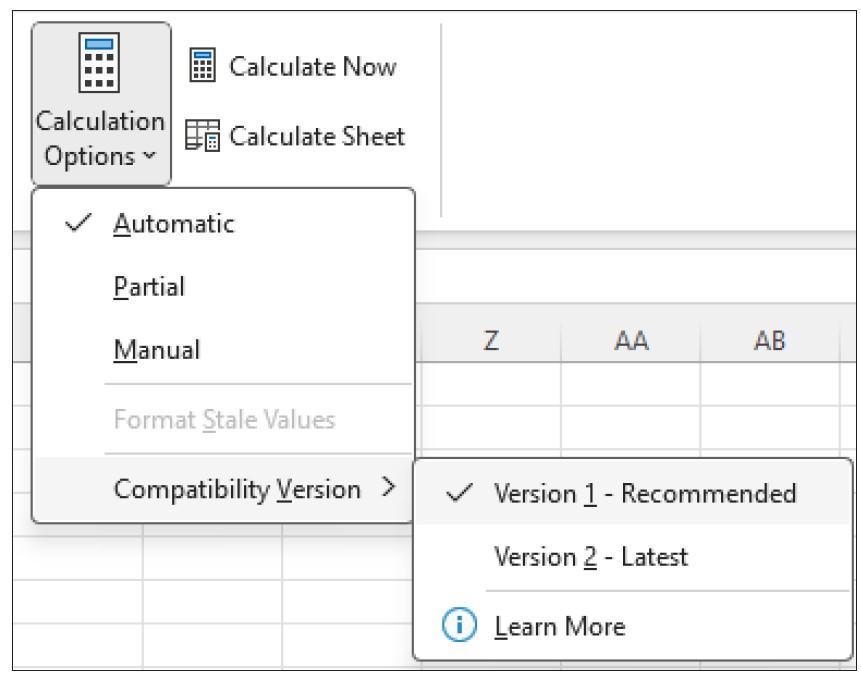The height and width of the screenshot is (696, 861).
Task: Collapse the Calculation Options dropdown chevron
Action: pos(149,157)
